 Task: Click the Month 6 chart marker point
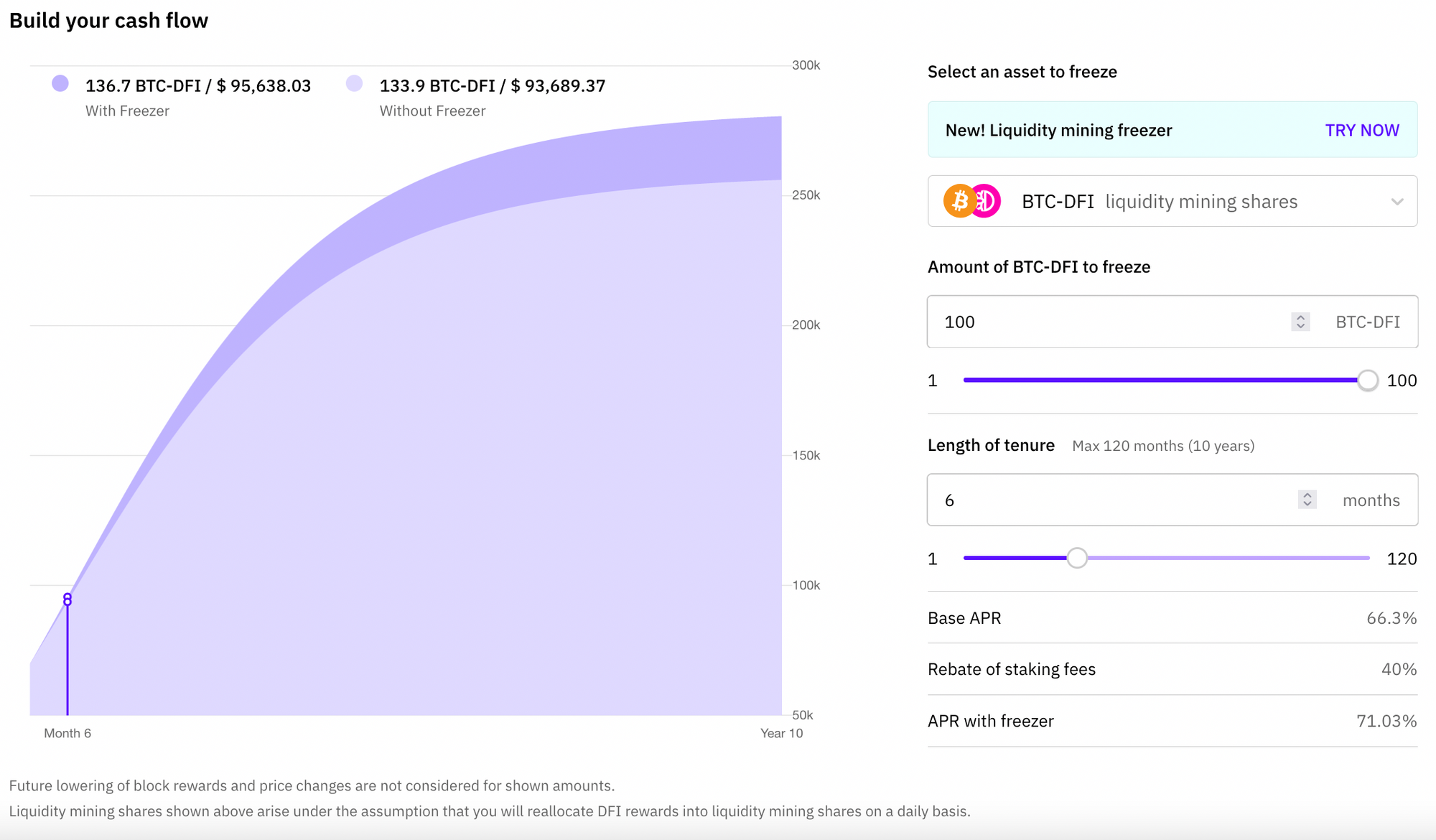tap(67, 599)
